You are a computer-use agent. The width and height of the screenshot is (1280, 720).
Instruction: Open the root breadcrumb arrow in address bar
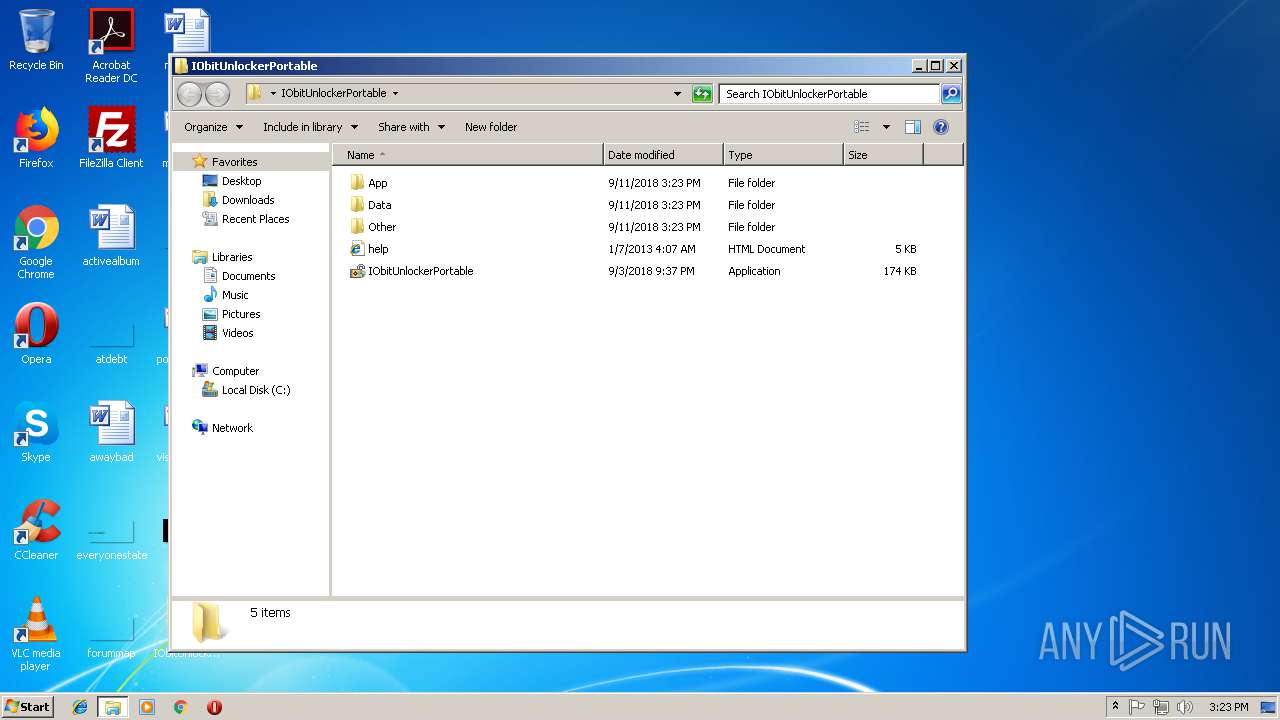click(x=273, y=94)
